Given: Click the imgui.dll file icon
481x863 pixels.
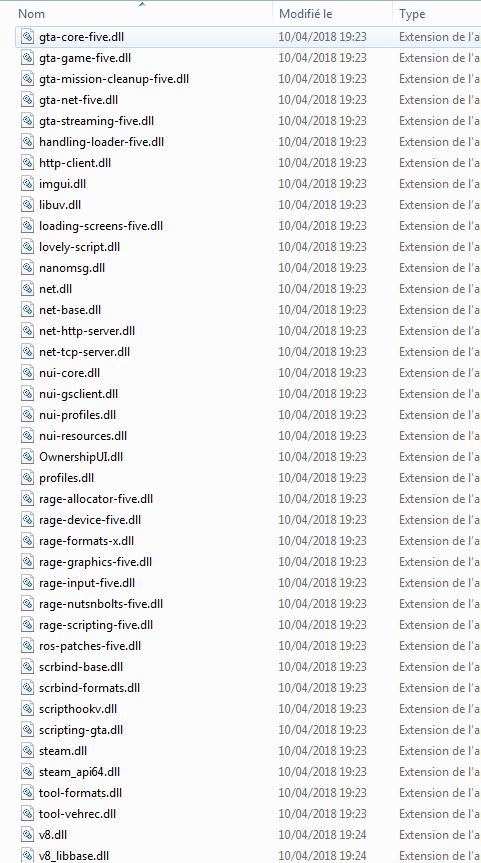Looking at the screenshot, I should click(28, 184).
